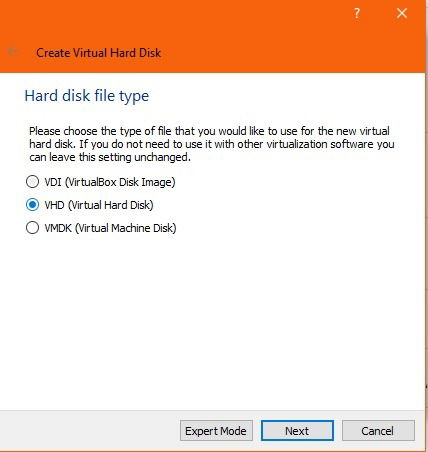Viewport: 428px width, 452px height.
Task: Close the Create Virtual Hard Disk dialog
Action: click(x=402, y=13)
